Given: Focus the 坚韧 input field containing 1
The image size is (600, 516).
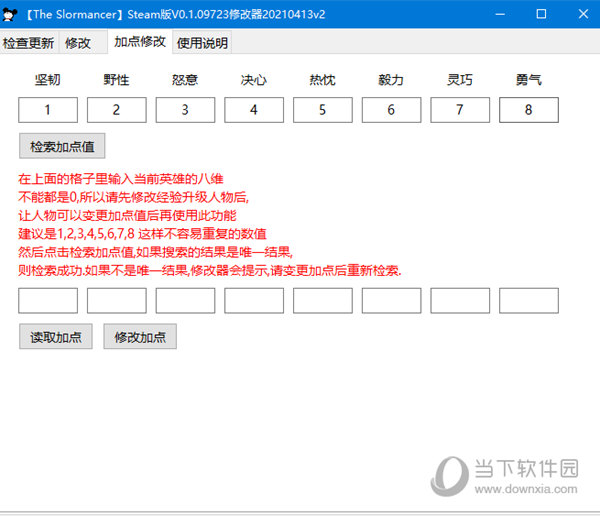Looking at the screenshot, I should [x=48, y=110].
